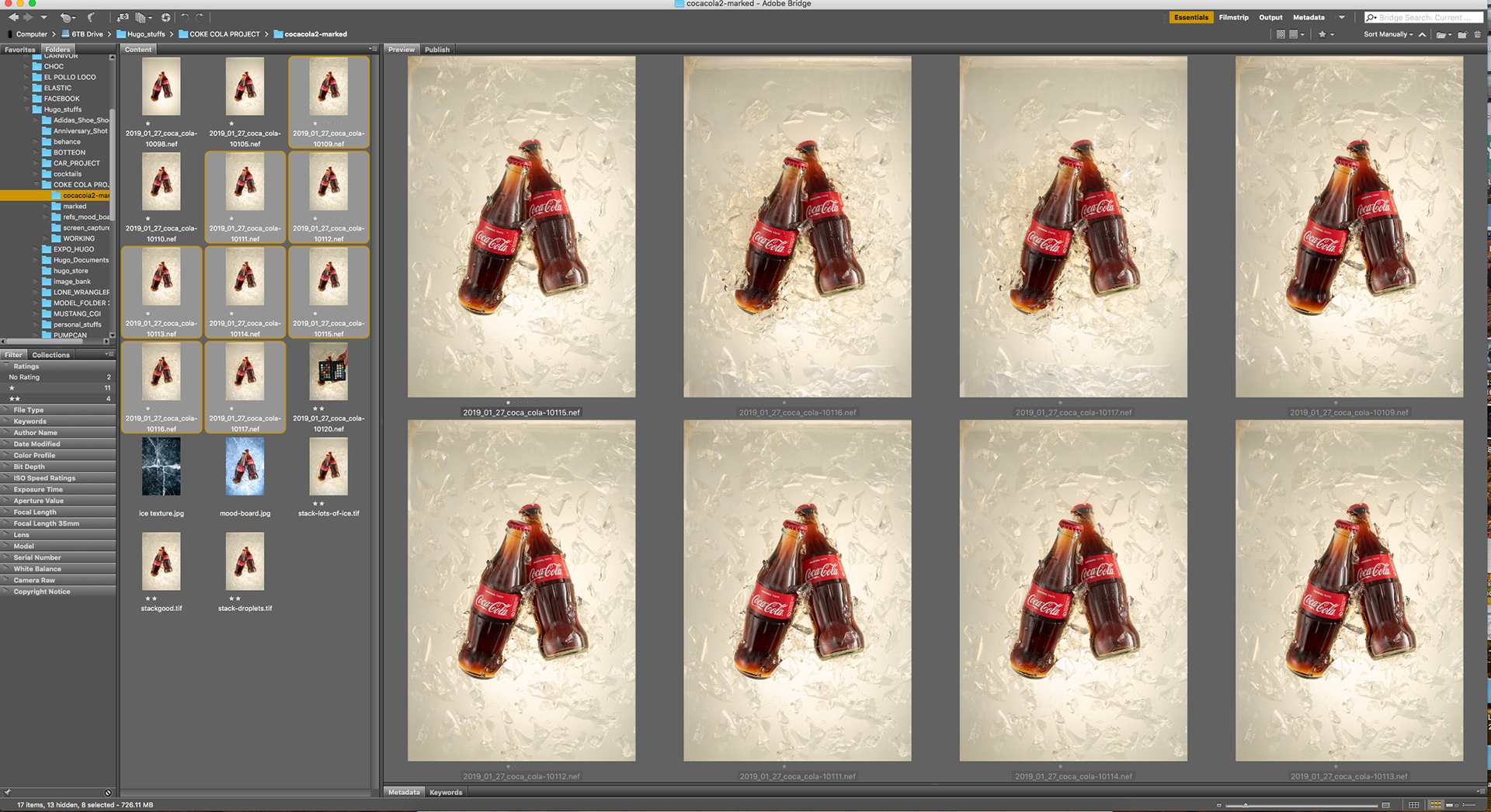Expand the EXPO_HUGO folder
The image size is (1491, 812).
pos(36,249)
